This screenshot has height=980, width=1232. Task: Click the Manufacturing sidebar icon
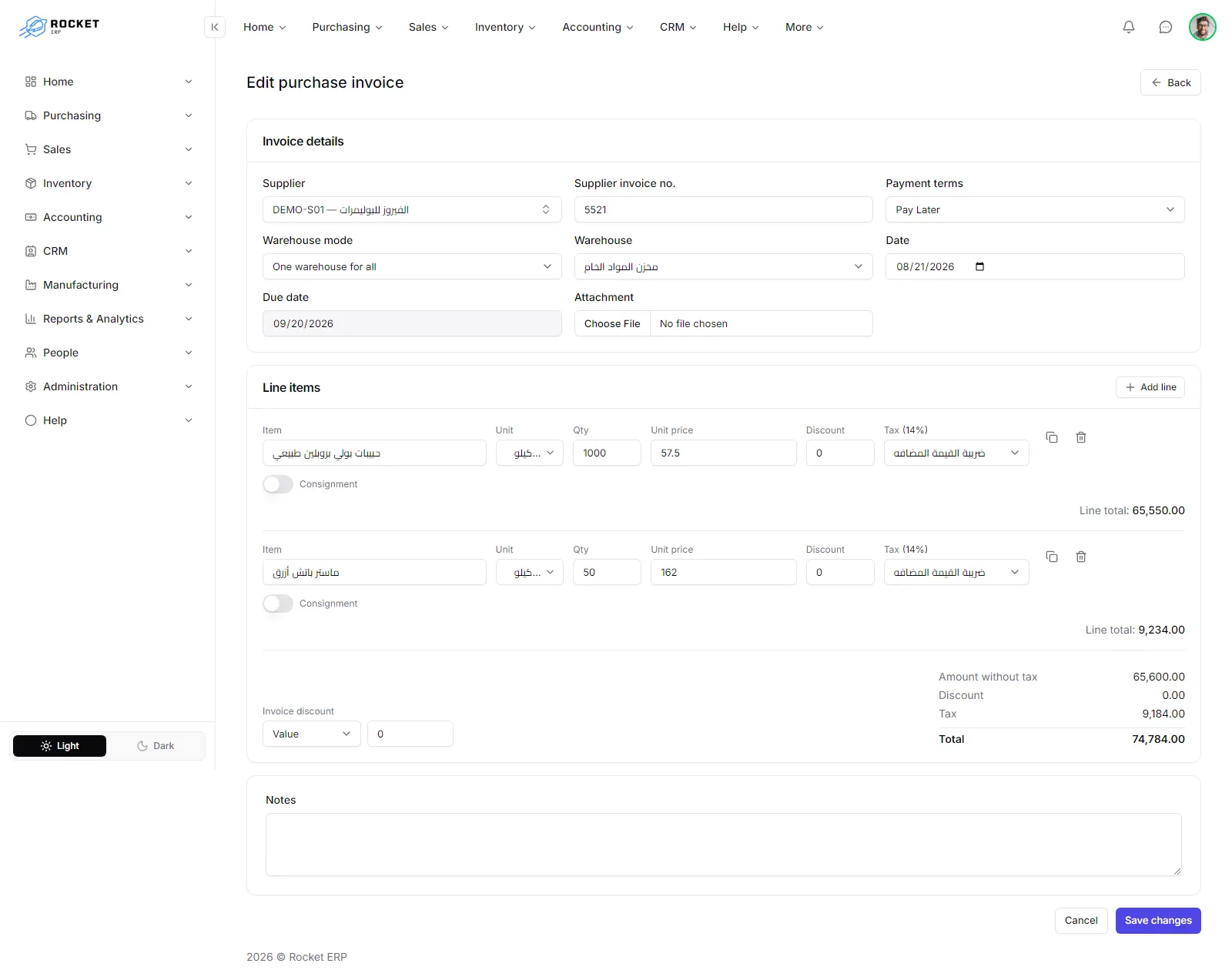click(31, 285)
